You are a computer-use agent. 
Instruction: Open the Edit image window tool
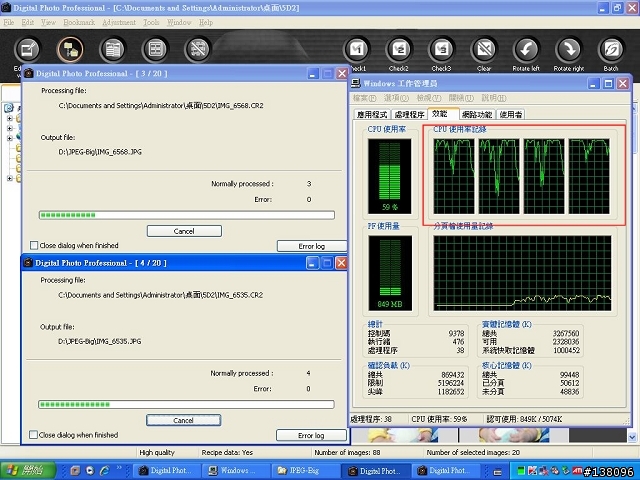27,50
